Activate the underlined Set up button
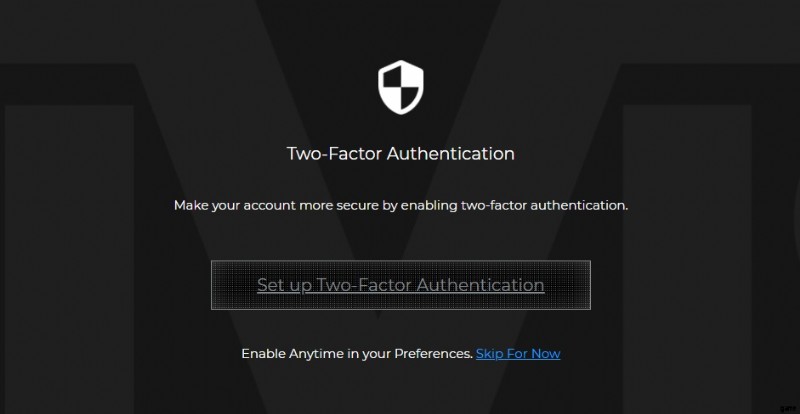 400,285
